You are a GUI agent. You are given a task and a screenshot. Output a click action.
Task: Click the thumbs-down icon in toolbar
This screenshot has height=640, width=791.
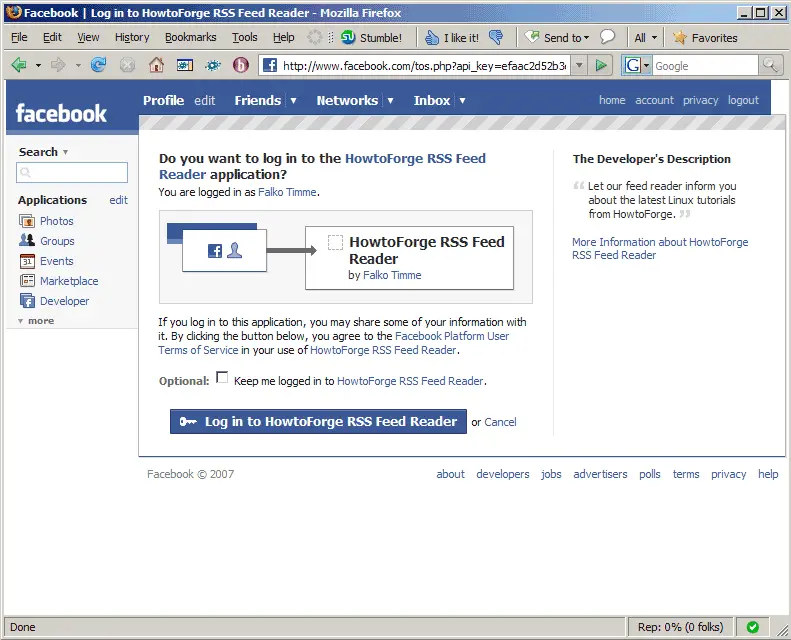[495, 38]
